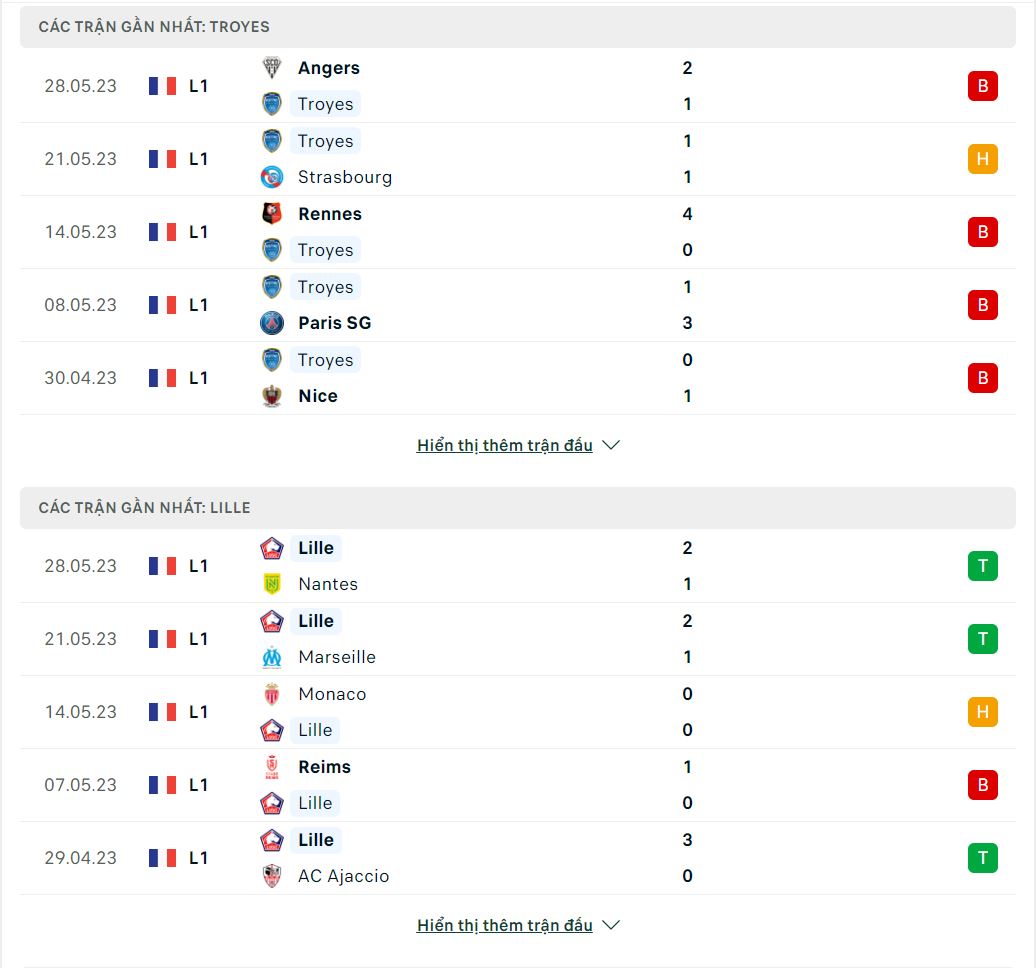Image resolution: width=1036 pixels, height=968 pixels.
Task: Click red B badge for Angers vs Troyes
Action: click(x=982, y=86)
